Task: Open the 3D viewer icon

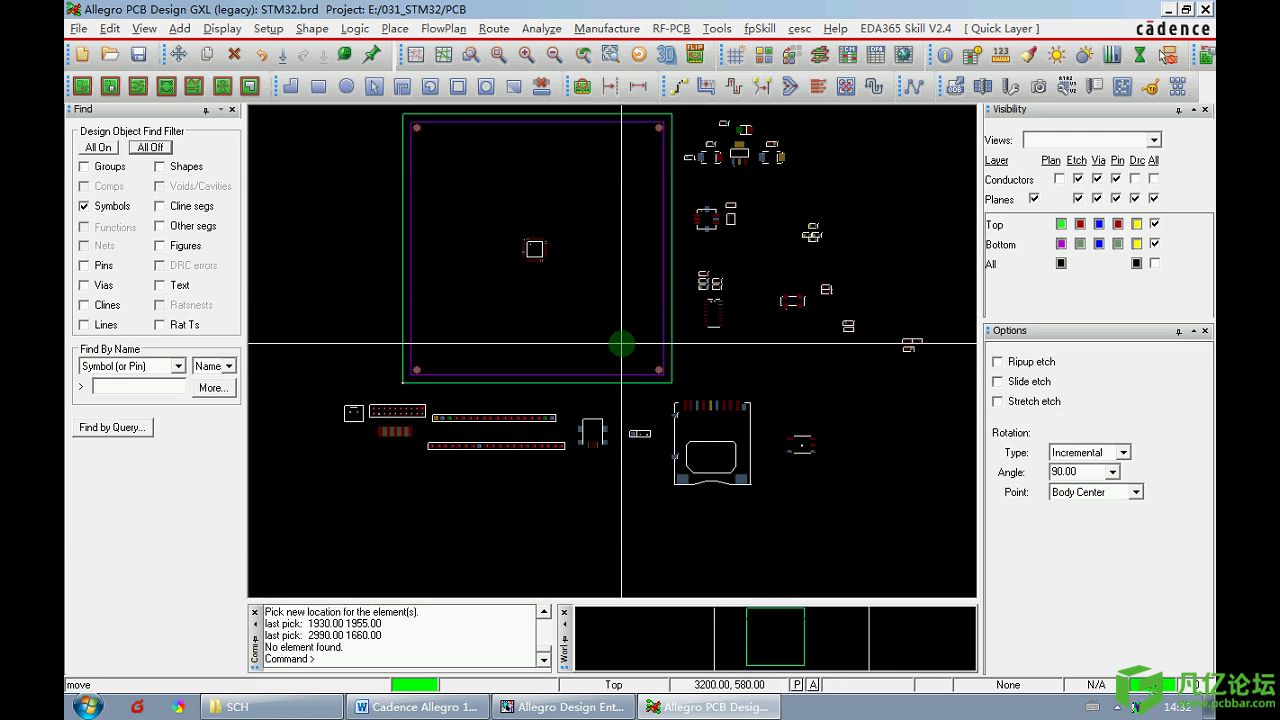Action: click(x=666, y=55)
